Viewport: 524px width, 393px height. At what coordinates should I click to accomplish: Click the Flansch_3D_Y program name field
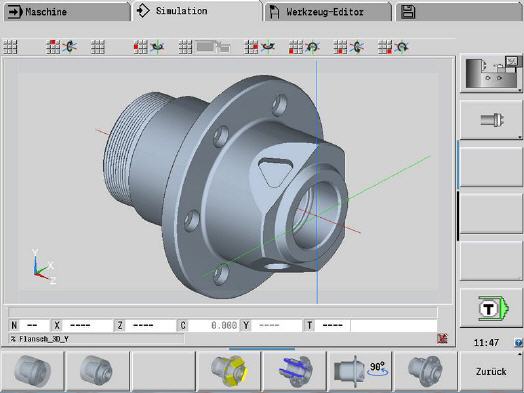coord(96,339)
